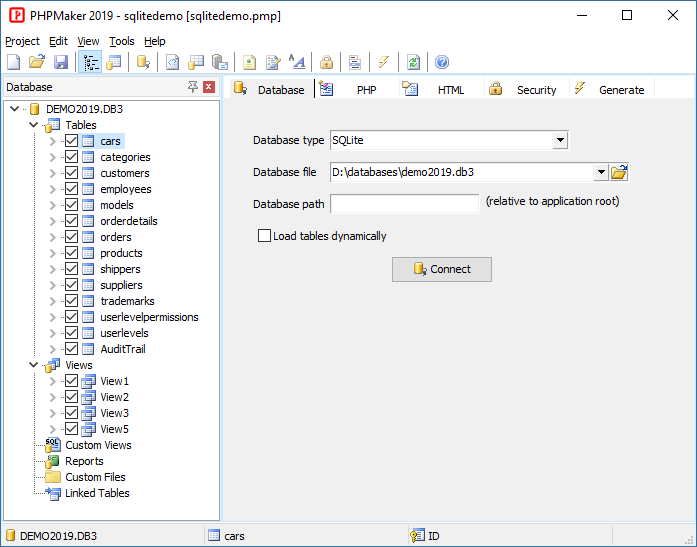The width and height of the screenshot is (697, 547).
Task: Click the New Project toolbar icon
Action: (14, 62)
